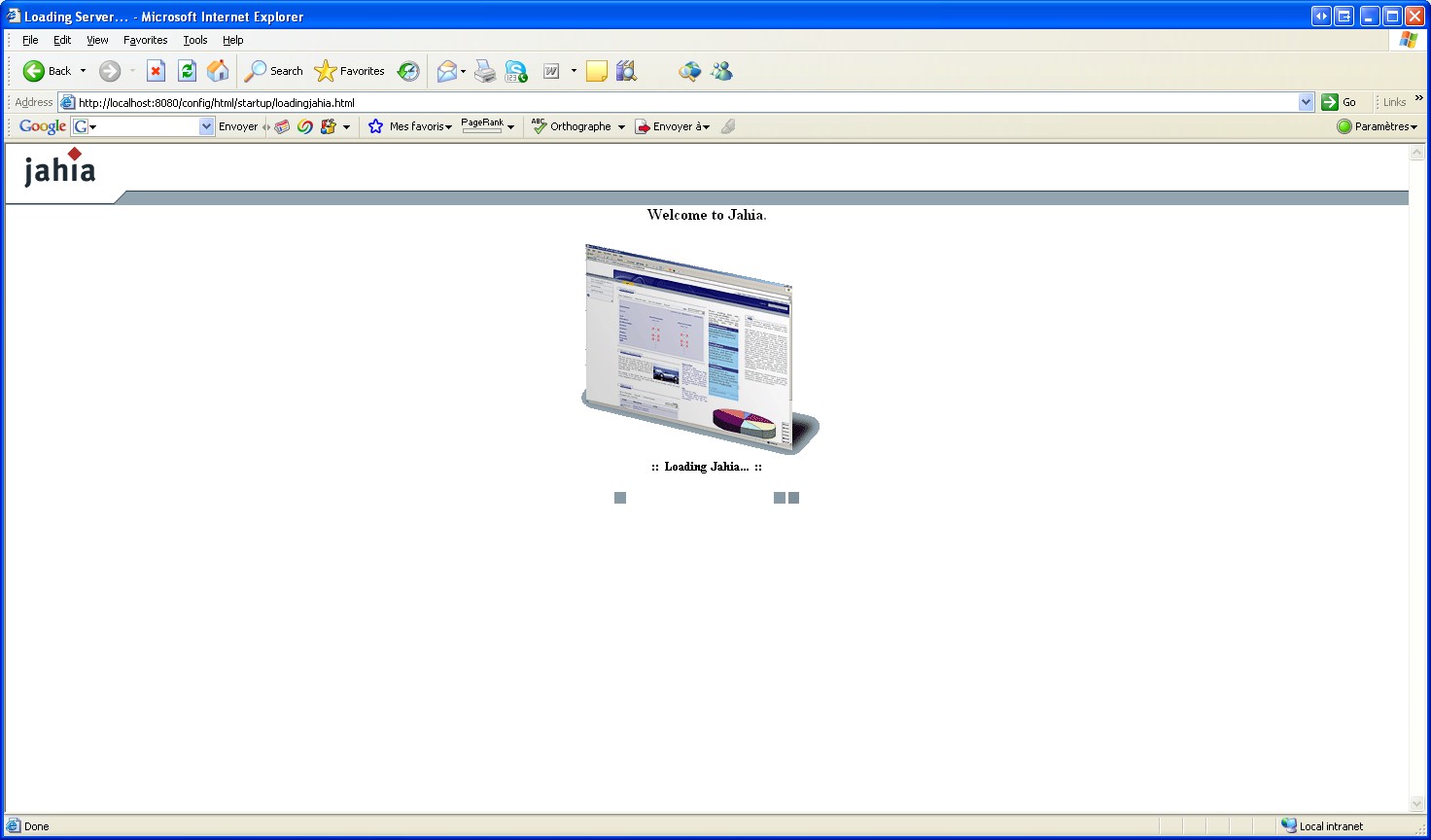
Task: Click the Google news card icon
Action: [282, 126]
